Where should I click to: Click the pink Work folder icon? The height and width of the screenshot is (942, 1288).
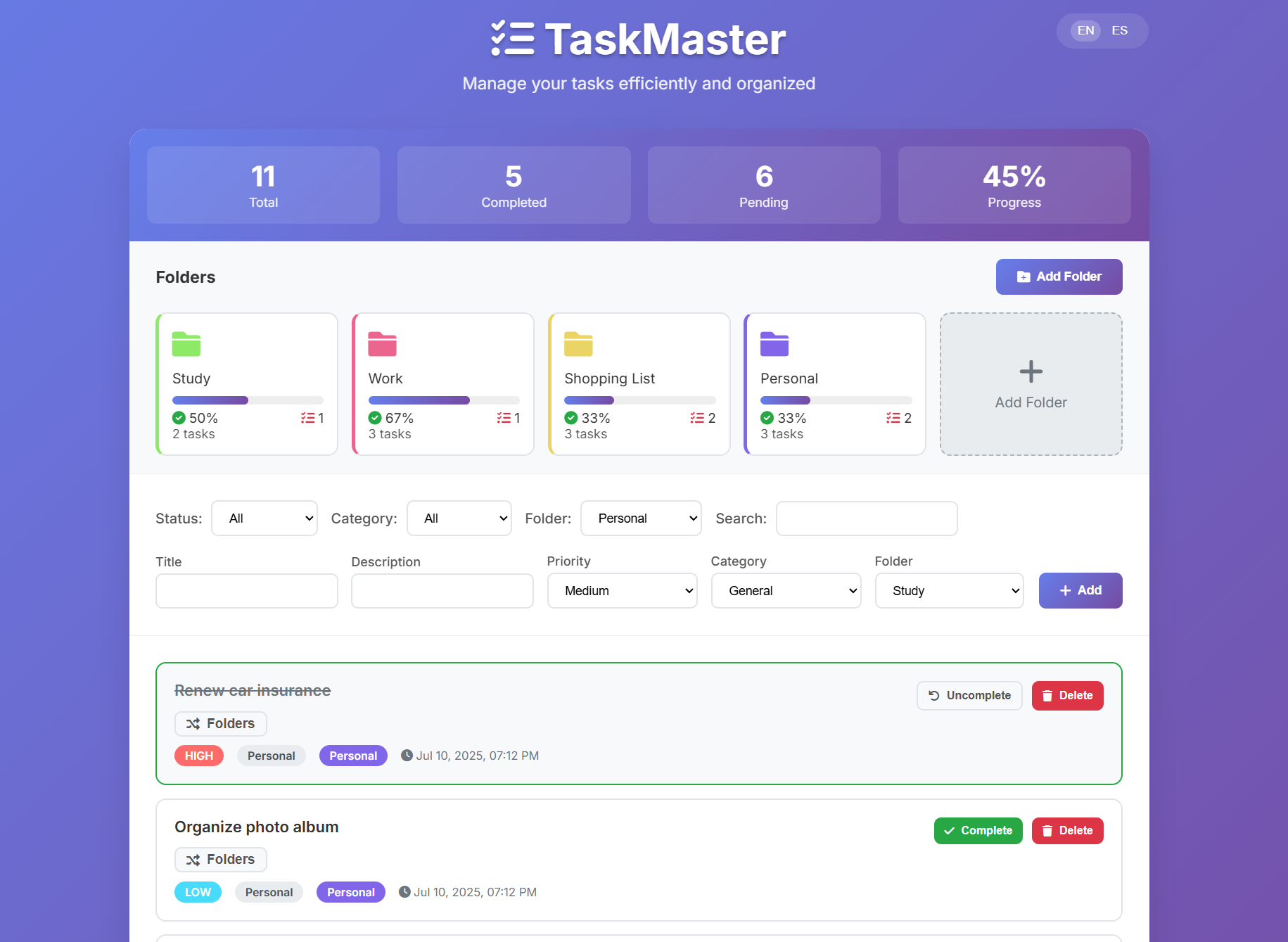pyautogui.click(x=383, y=344)
